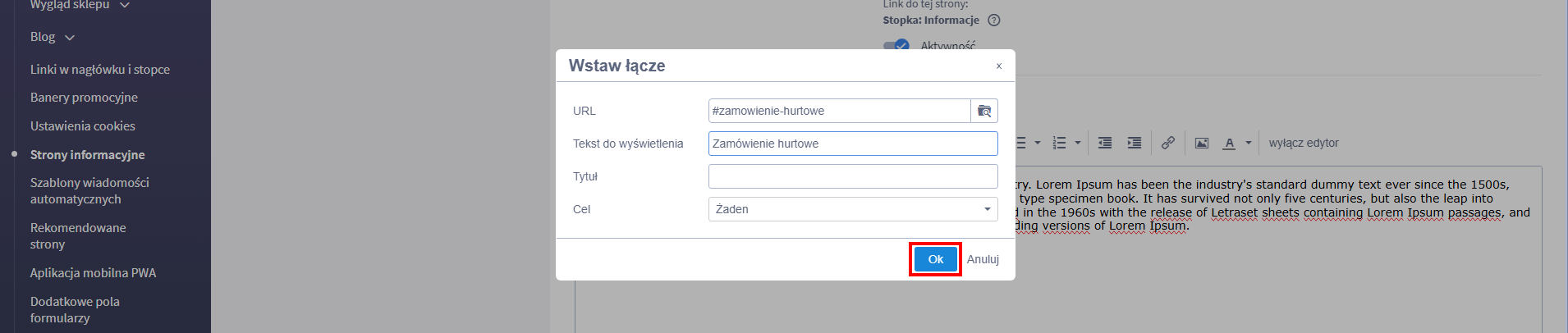The height and width of the screenshot is (333, 1568).
Task: Click the wyłącz edytor link
Action: tap(1304, 143)
